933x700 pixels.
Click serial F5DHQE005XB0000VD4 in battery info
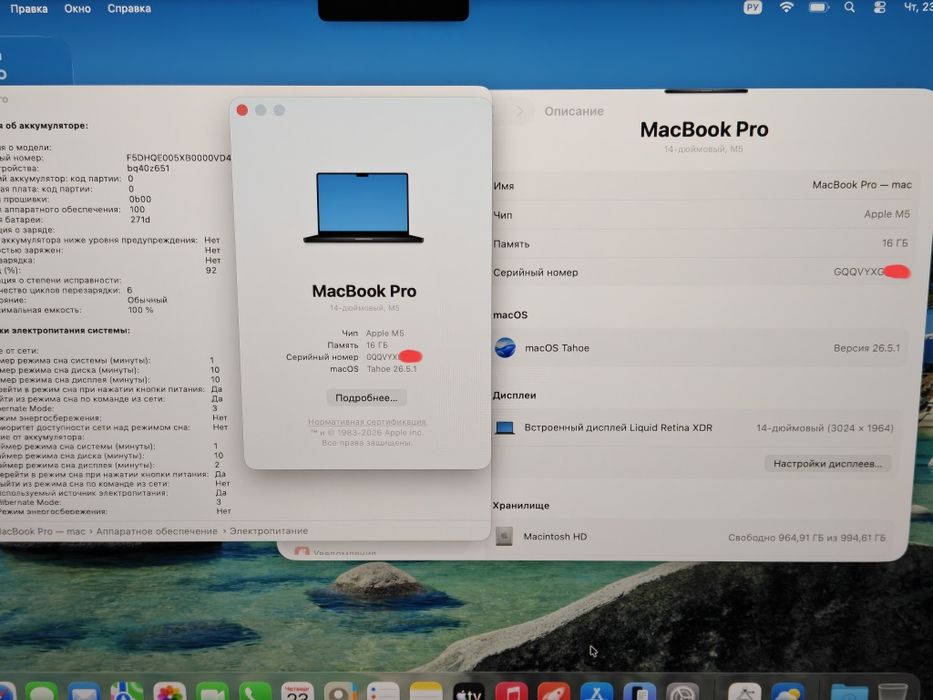pyautogui.click(x=179, y=158)
